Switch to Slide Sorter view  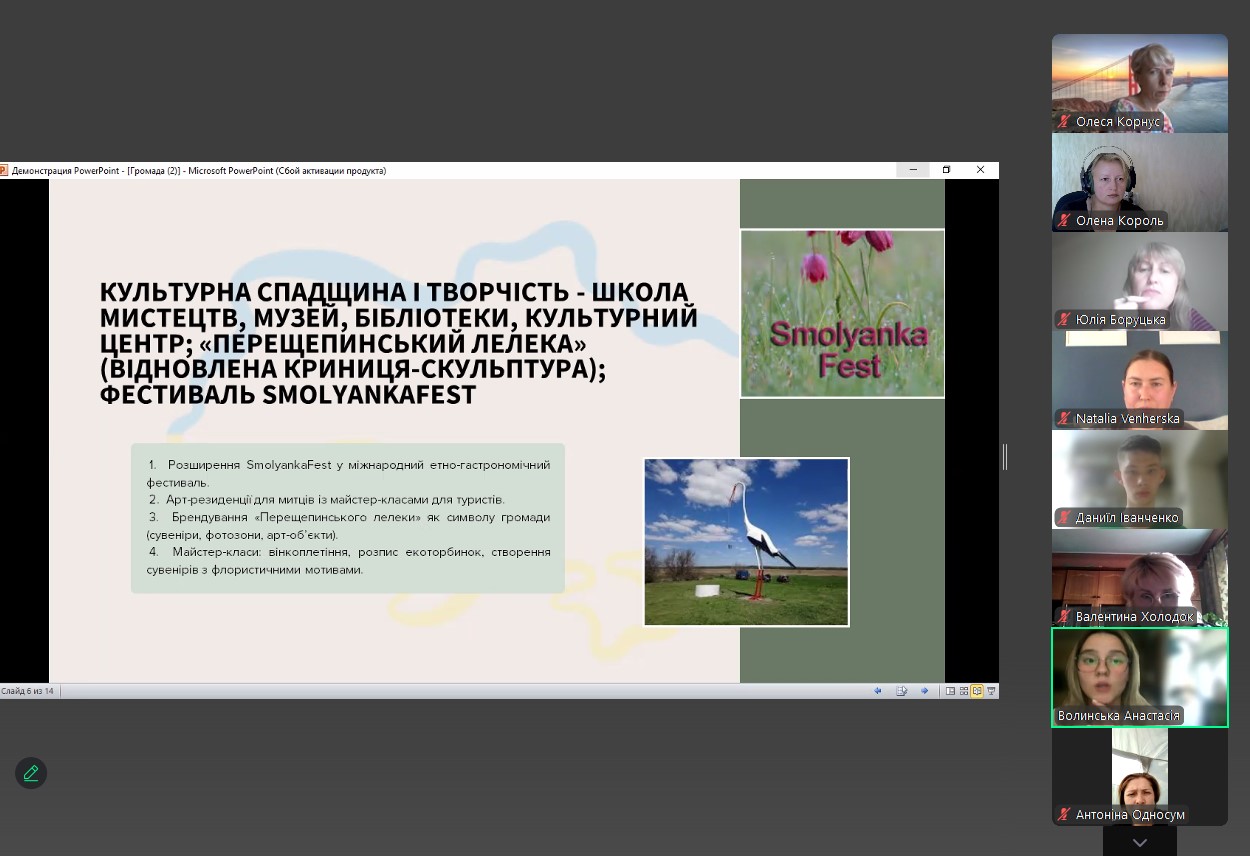point(964,691)
